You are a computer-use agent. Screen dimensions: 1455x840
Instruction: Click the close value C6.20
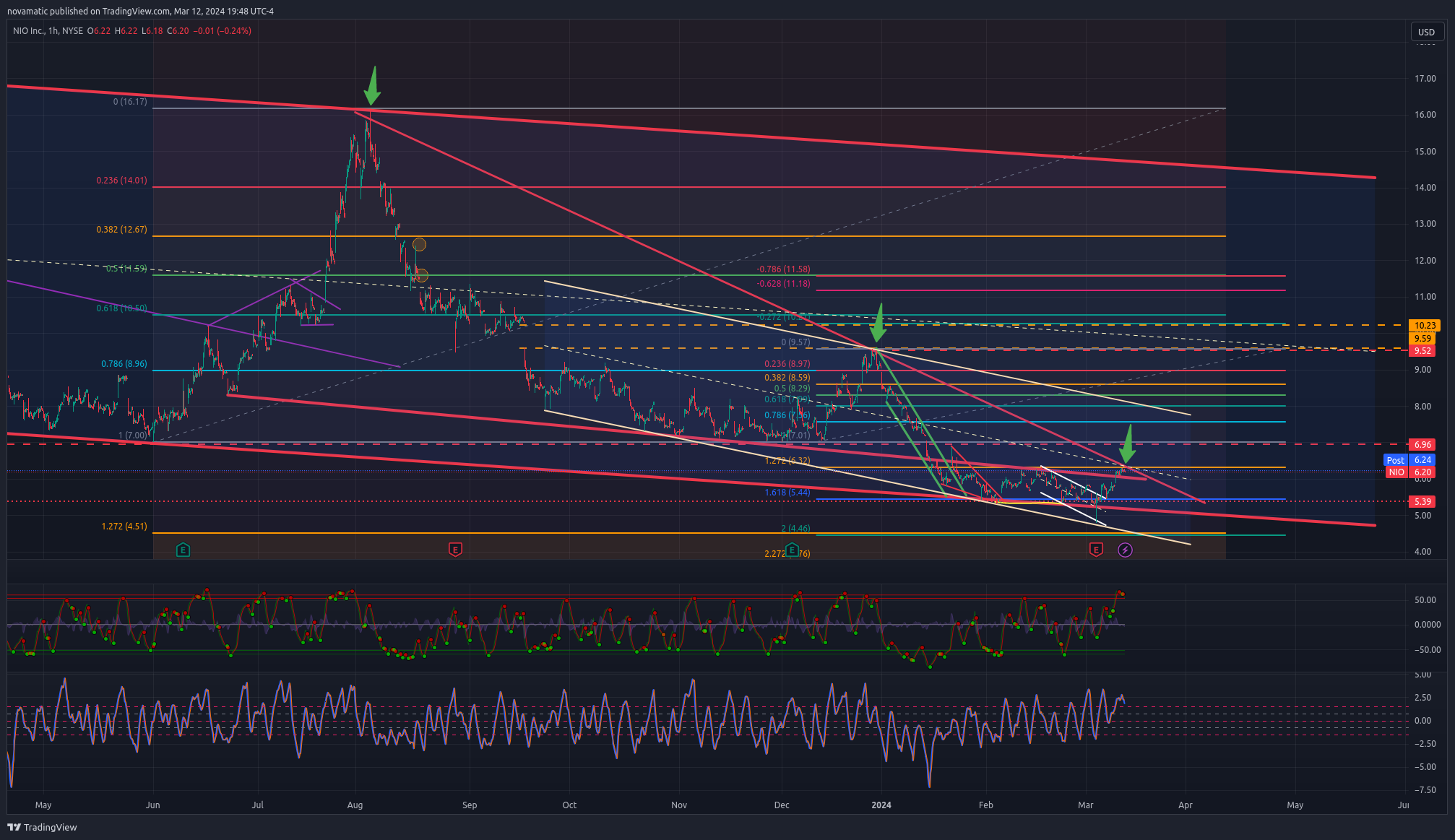[178, 31]
